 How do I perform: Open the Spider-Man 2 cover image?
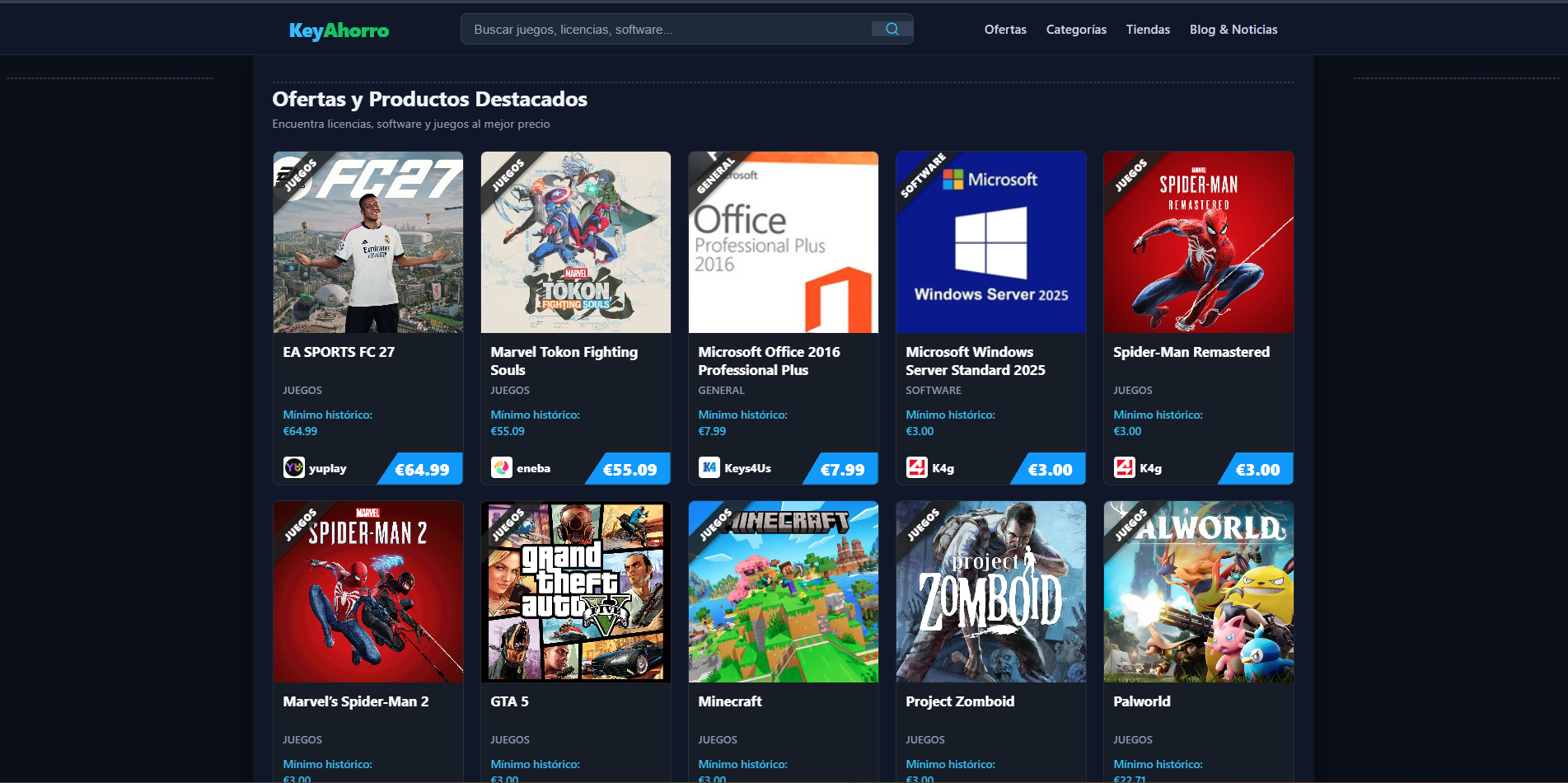(368, 592)
